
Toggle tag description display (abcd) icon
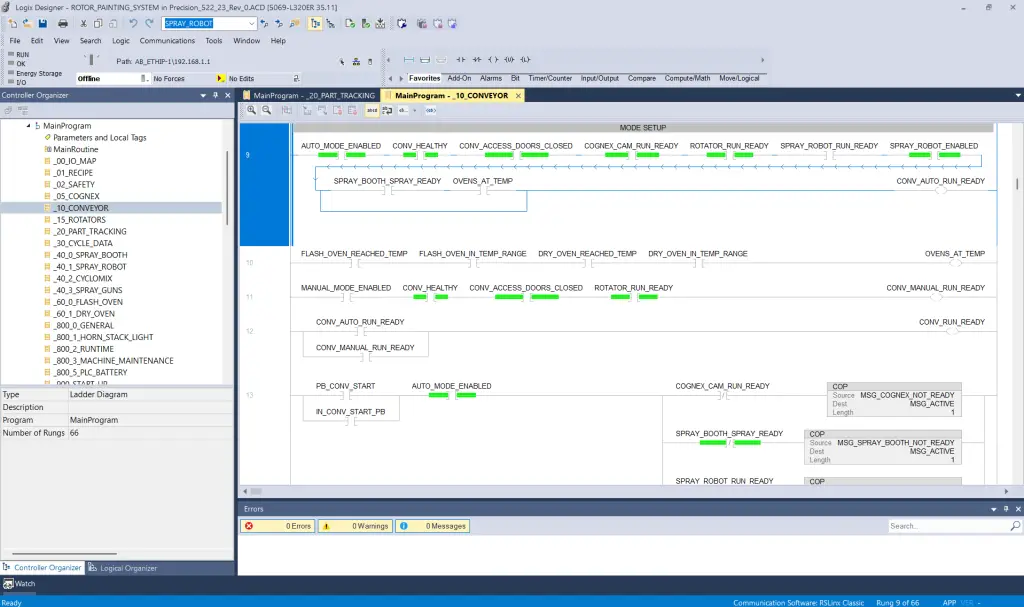pyautogui.click(x=372, y=110)
